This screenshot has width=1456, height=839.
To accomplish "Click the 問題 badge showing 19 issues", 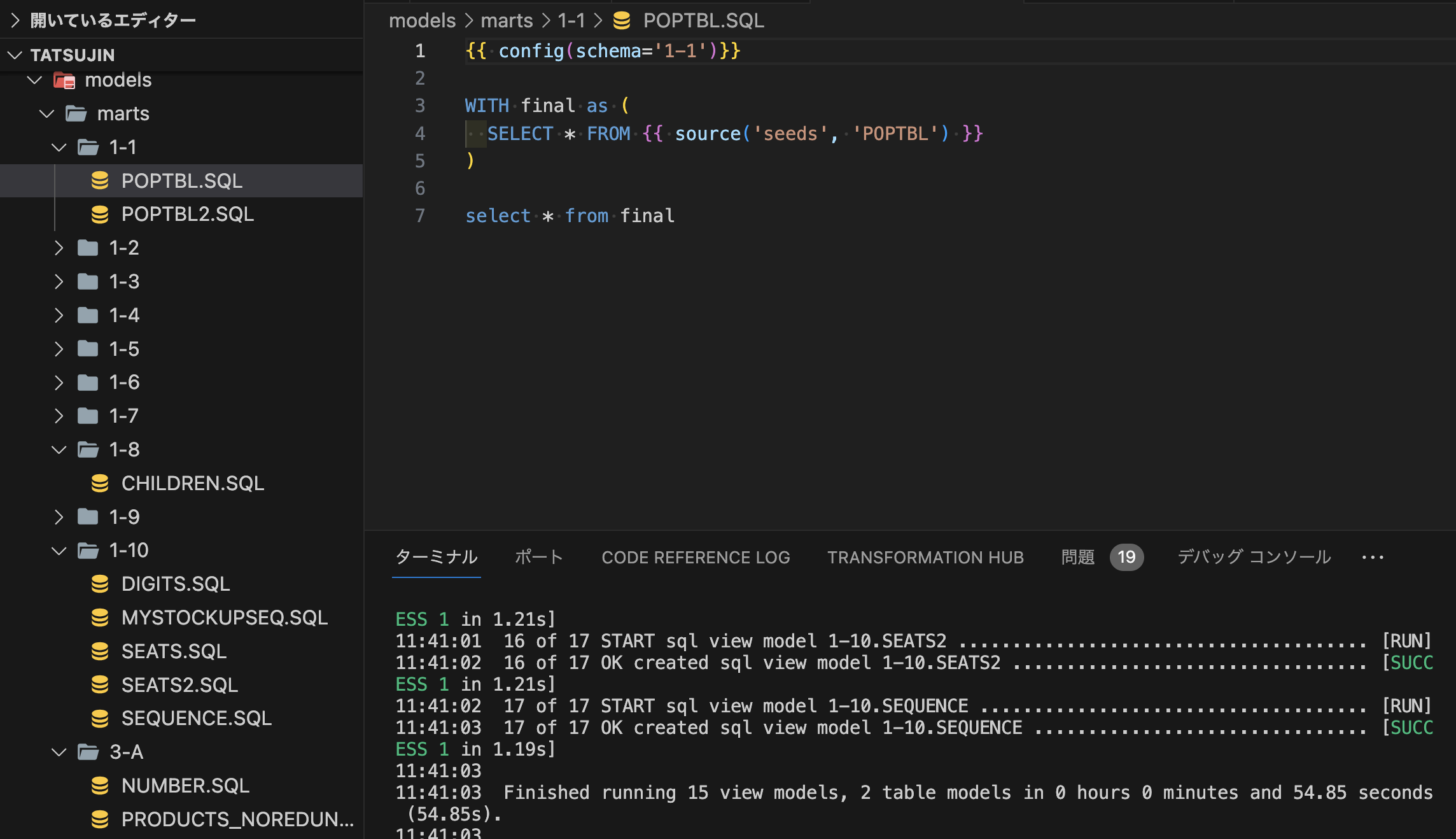I will click(x=1126, y=557).
